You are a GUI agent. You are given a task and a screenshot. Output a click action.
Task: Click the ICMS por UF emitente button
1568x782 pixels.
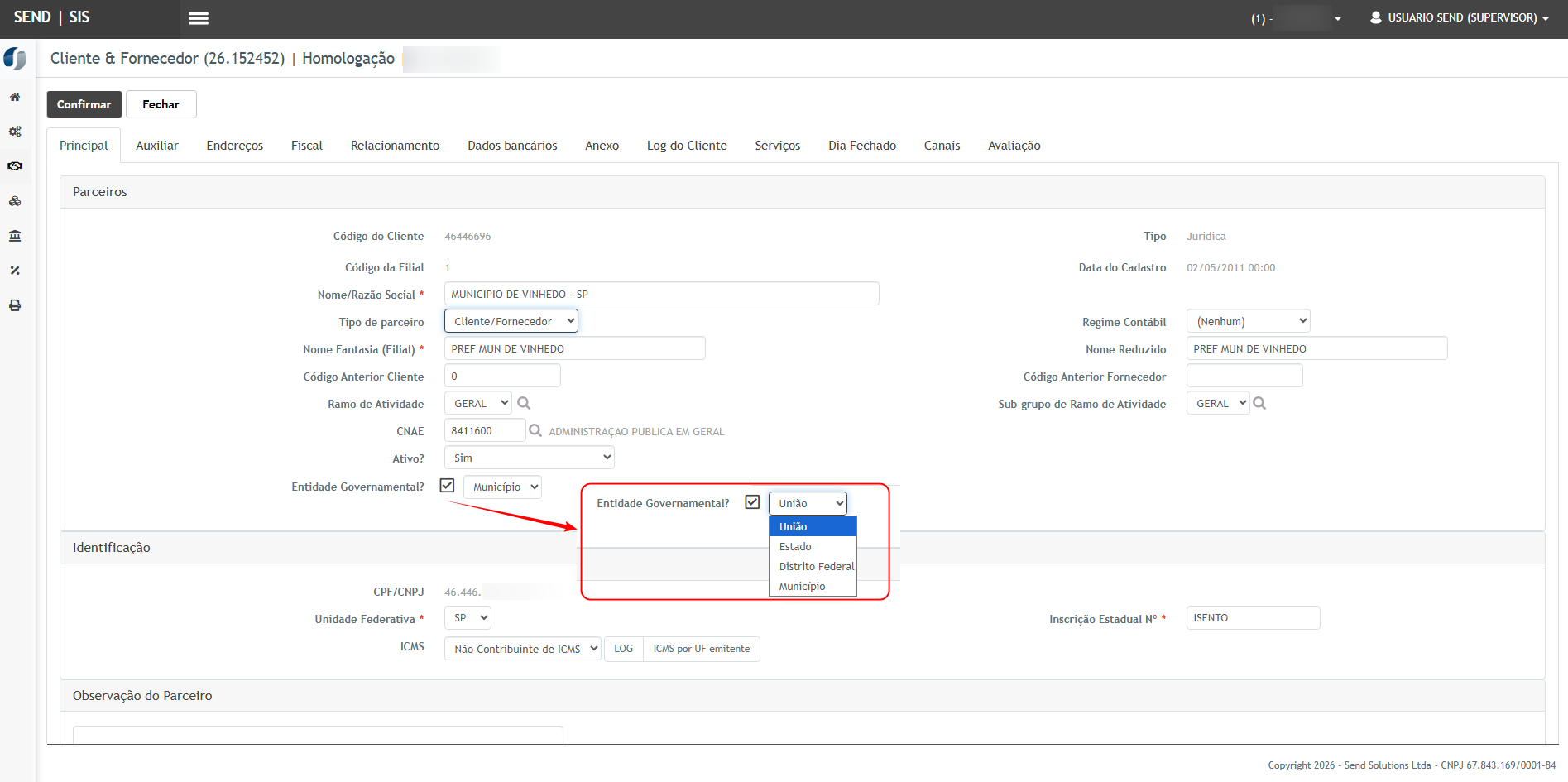point(702,649)
